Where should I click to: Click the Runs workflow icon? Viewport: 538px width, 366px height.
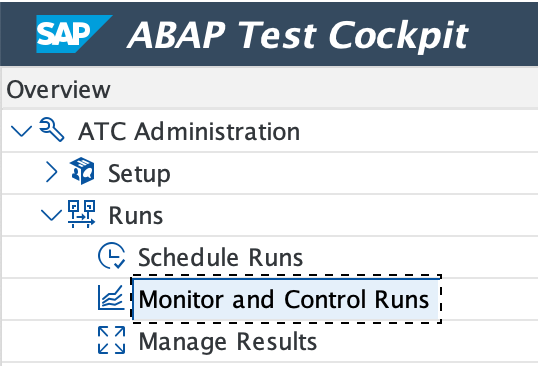pos(82,214)
